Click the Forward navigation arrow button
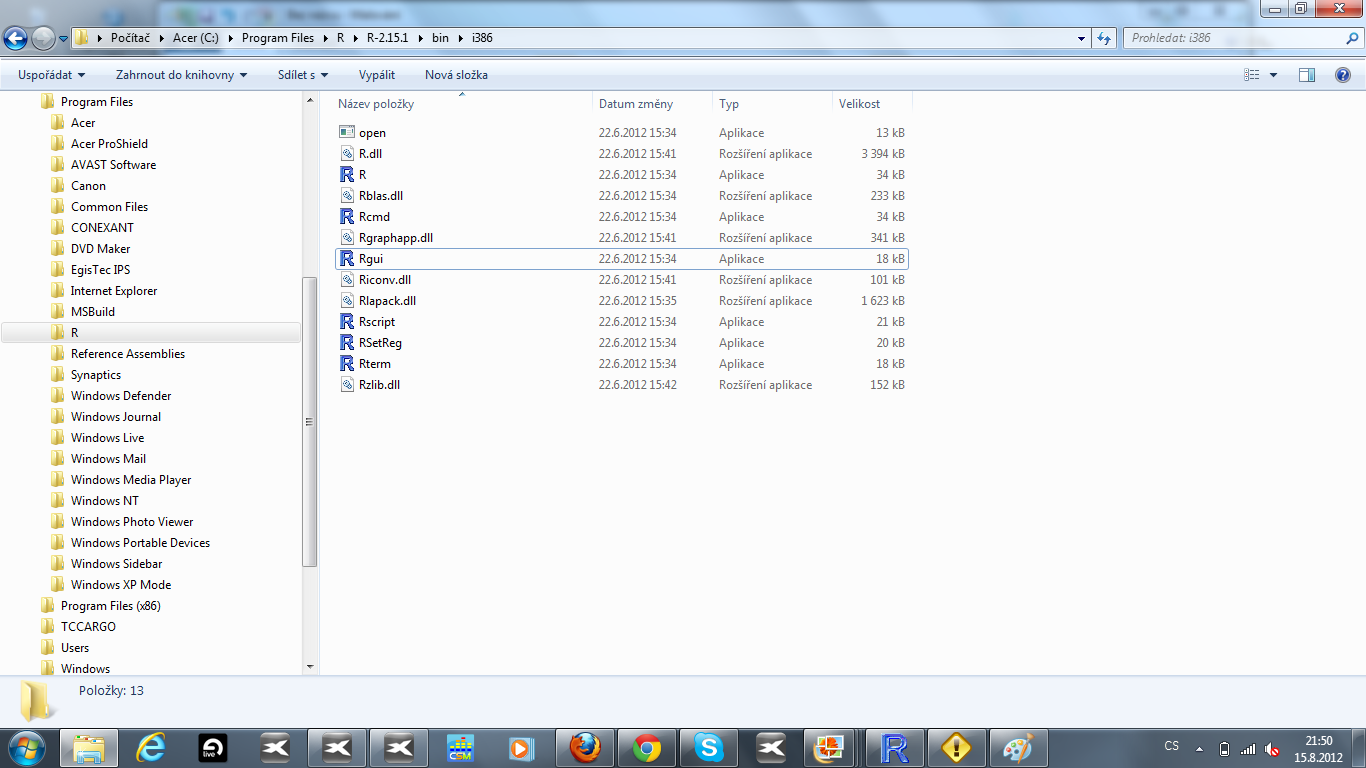 (x=43, y=38)
